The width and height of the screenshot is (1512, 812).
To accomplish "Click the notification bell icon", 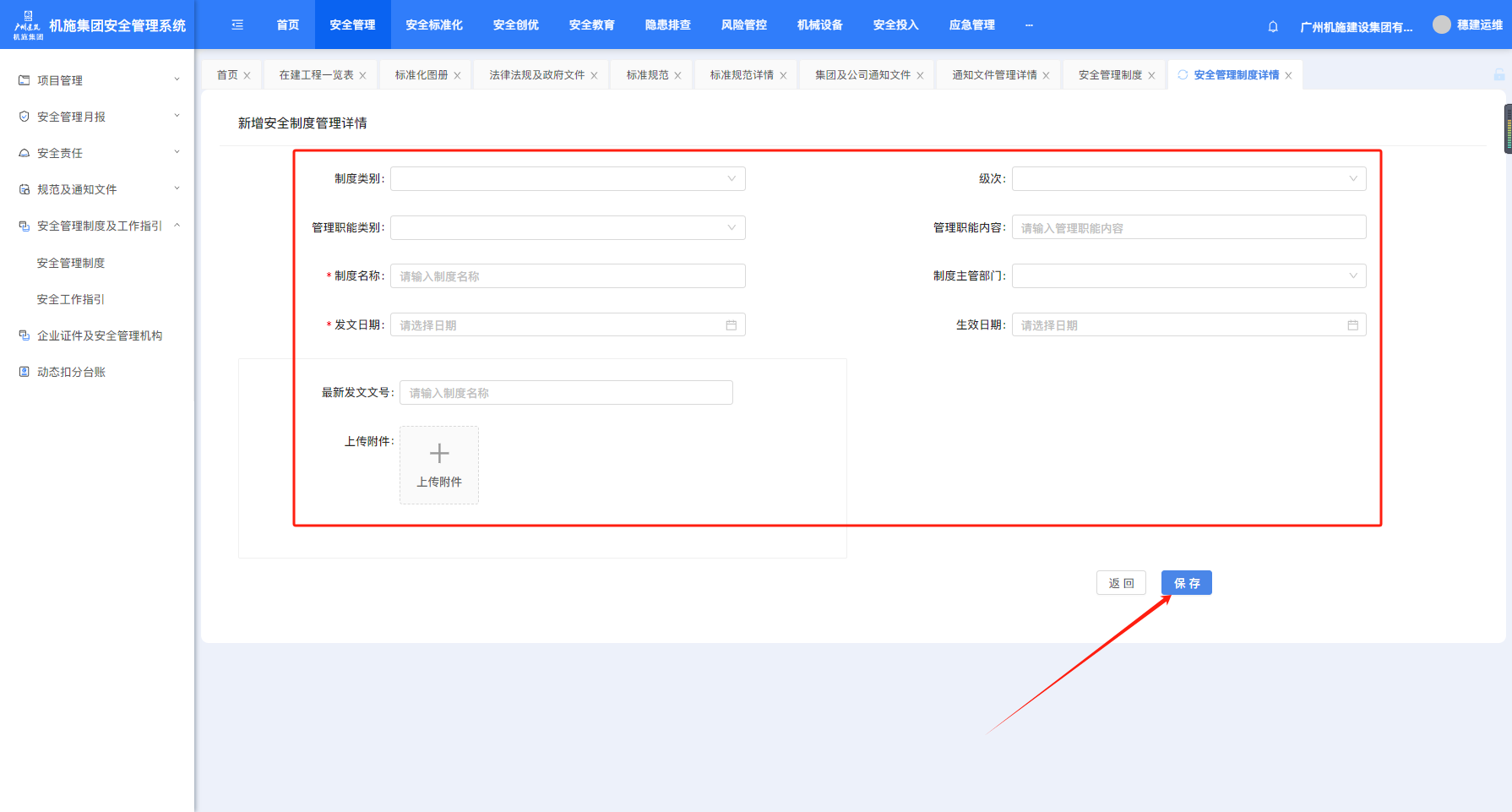I will (1273, 26).
